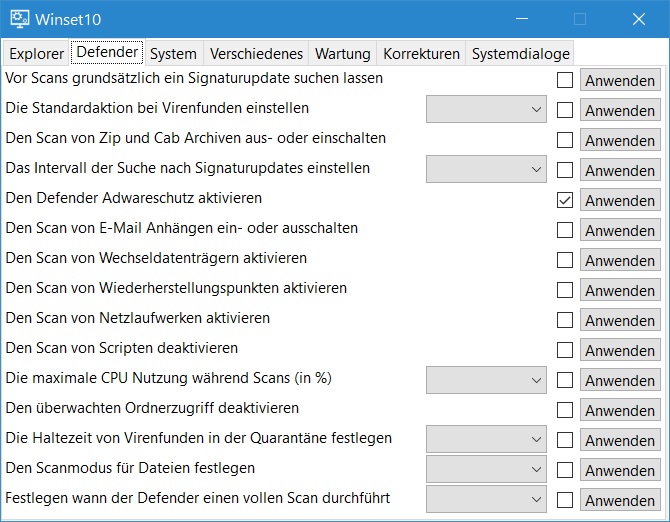Select the Systemdialoge tab
This screenshot has height=522, width=670.
(520, 53)
